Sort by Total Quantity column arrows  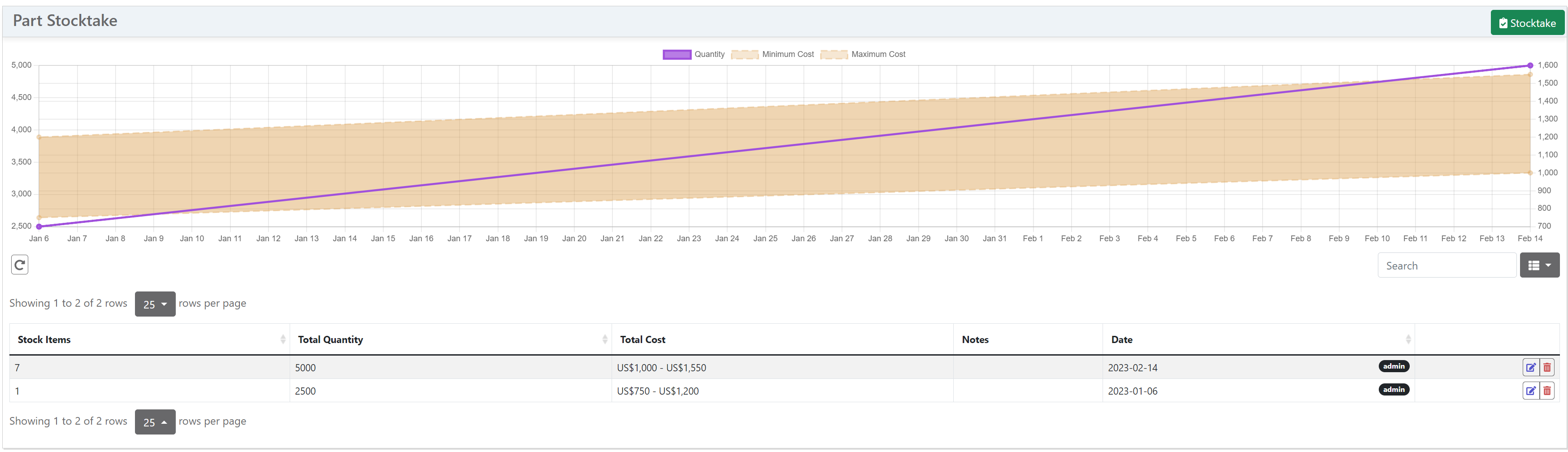pyautogui.click(x=604, y=339)
